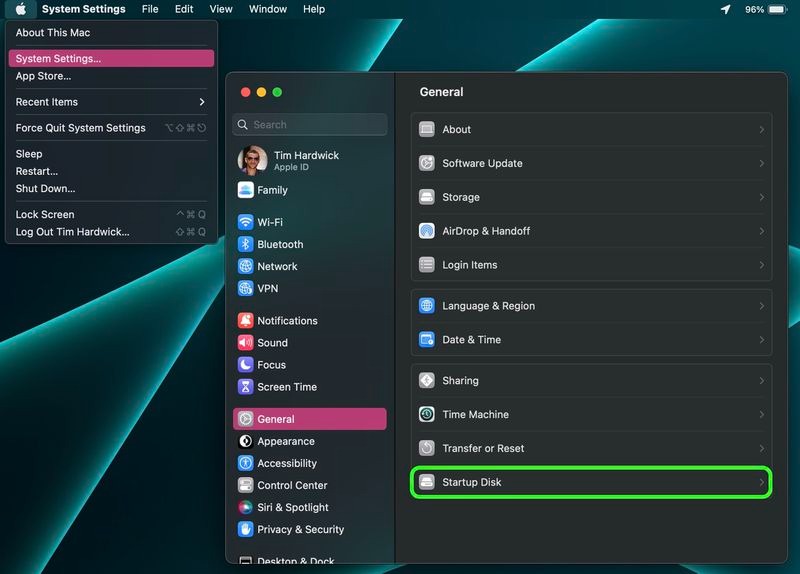Choose App Store... from Apple menu
800x574 pixels.
pos(111,76)
